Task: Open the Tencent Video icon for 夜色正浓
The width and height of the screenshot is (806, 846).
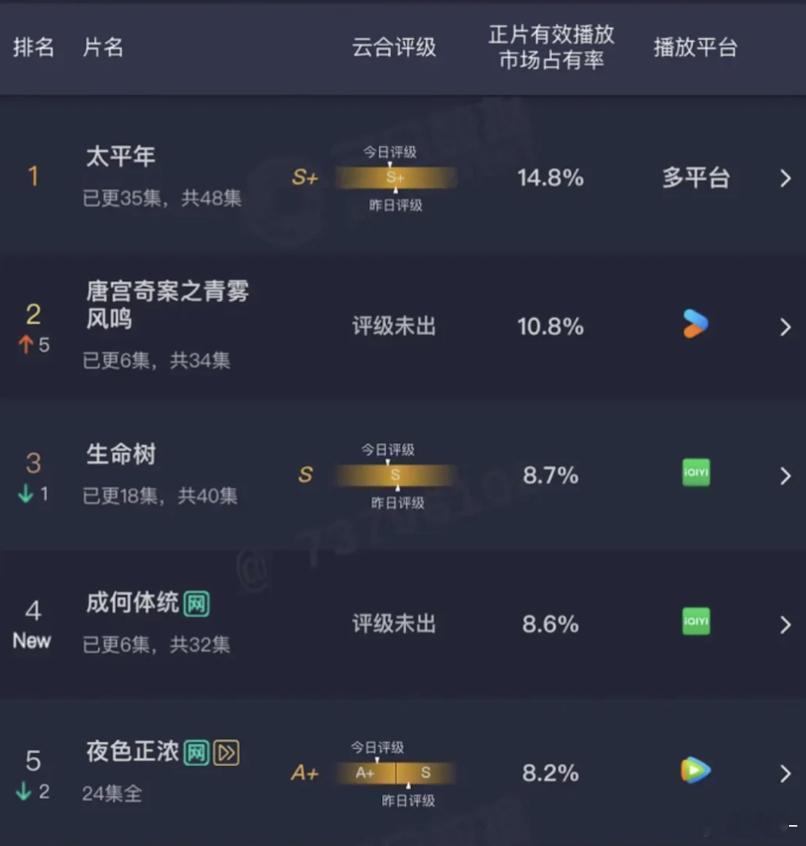Action: point(694,771)
